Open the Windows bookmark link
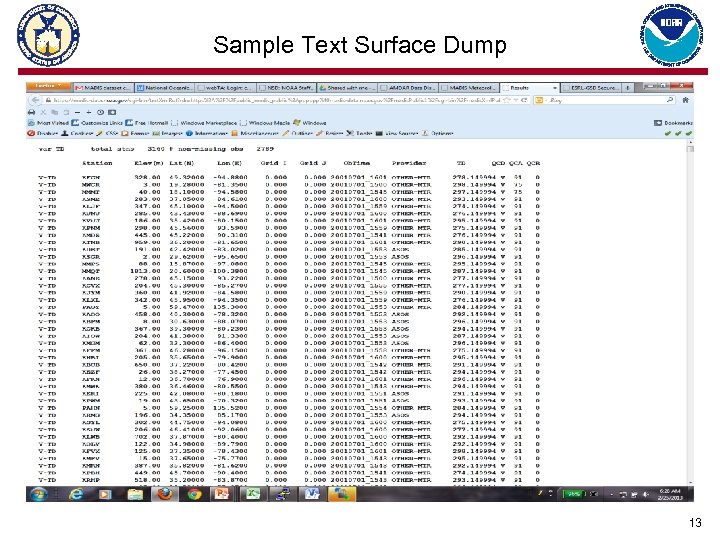This screenshot has width=720, height=540. (310, 123)
